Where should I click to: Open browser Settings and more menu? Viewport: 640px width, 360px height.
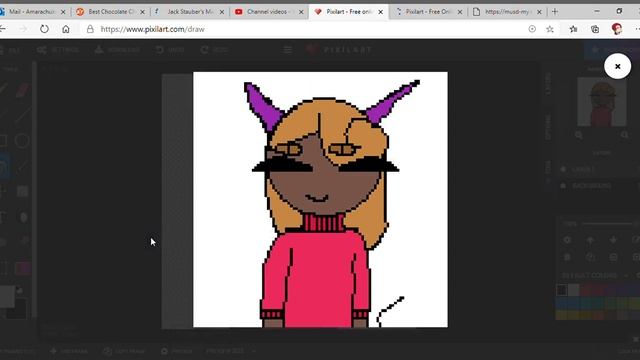coord(637,29)
